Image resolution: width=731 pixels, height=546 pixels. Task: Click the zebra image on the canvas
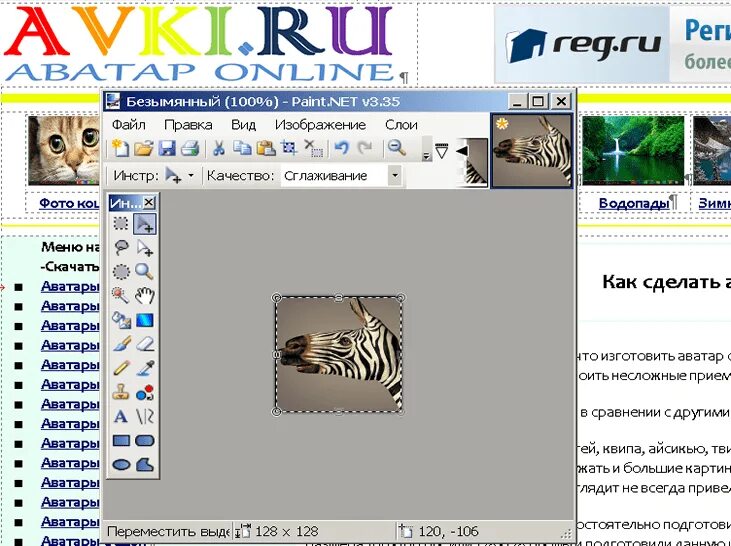click(339, 355)
